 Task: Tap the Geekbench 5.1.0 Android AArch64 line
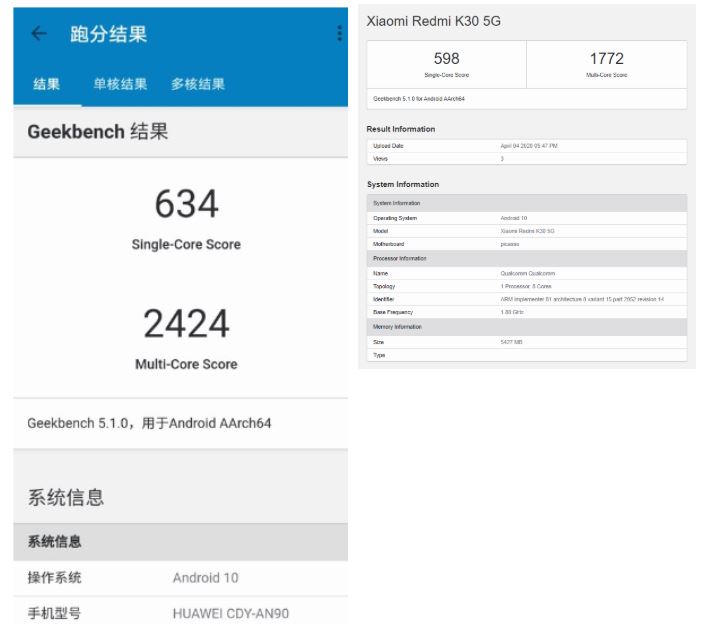[149, 423]
